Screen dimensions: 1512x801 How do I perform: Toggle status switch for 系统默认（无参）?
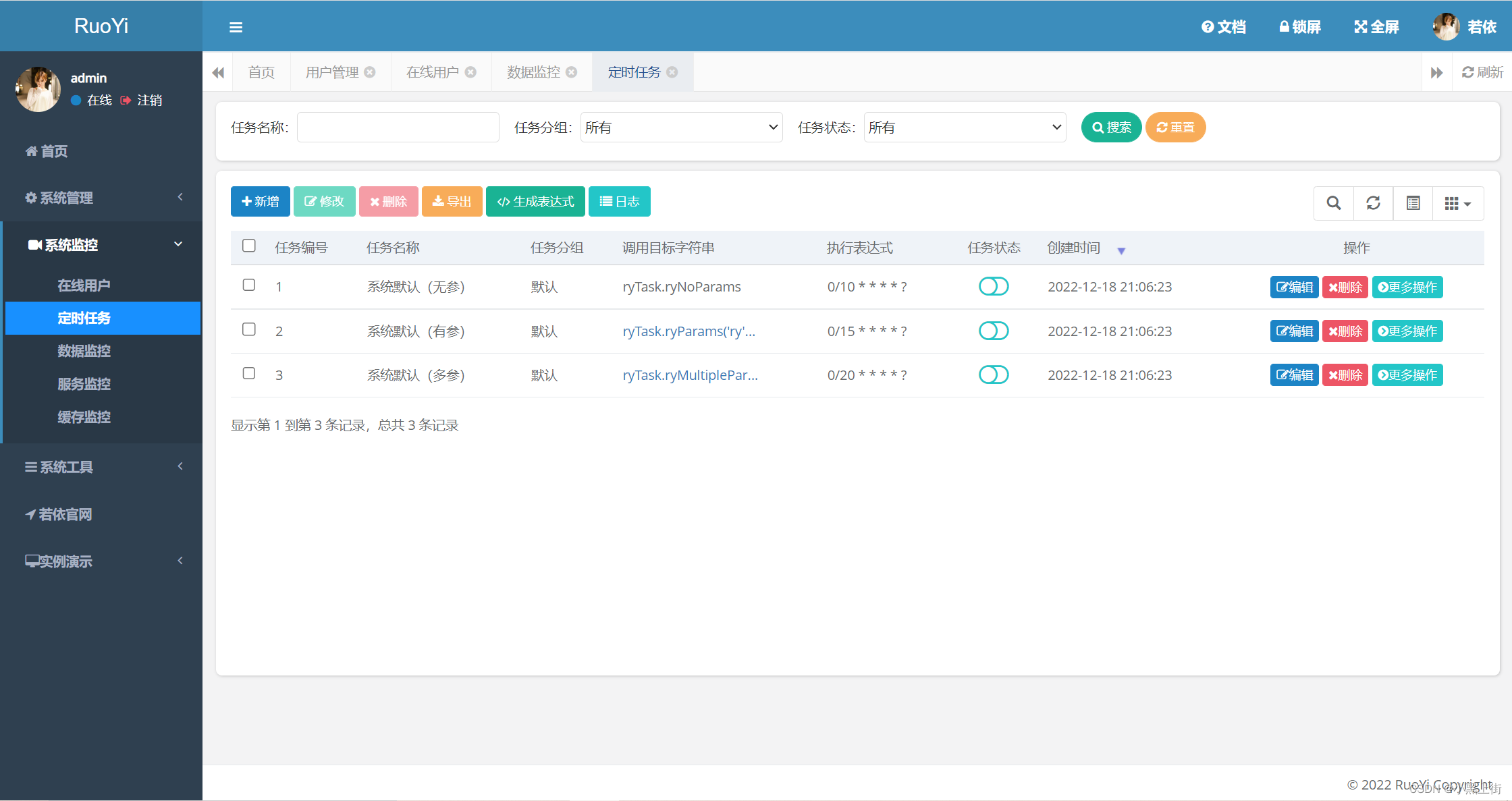[x=994, y=287]
